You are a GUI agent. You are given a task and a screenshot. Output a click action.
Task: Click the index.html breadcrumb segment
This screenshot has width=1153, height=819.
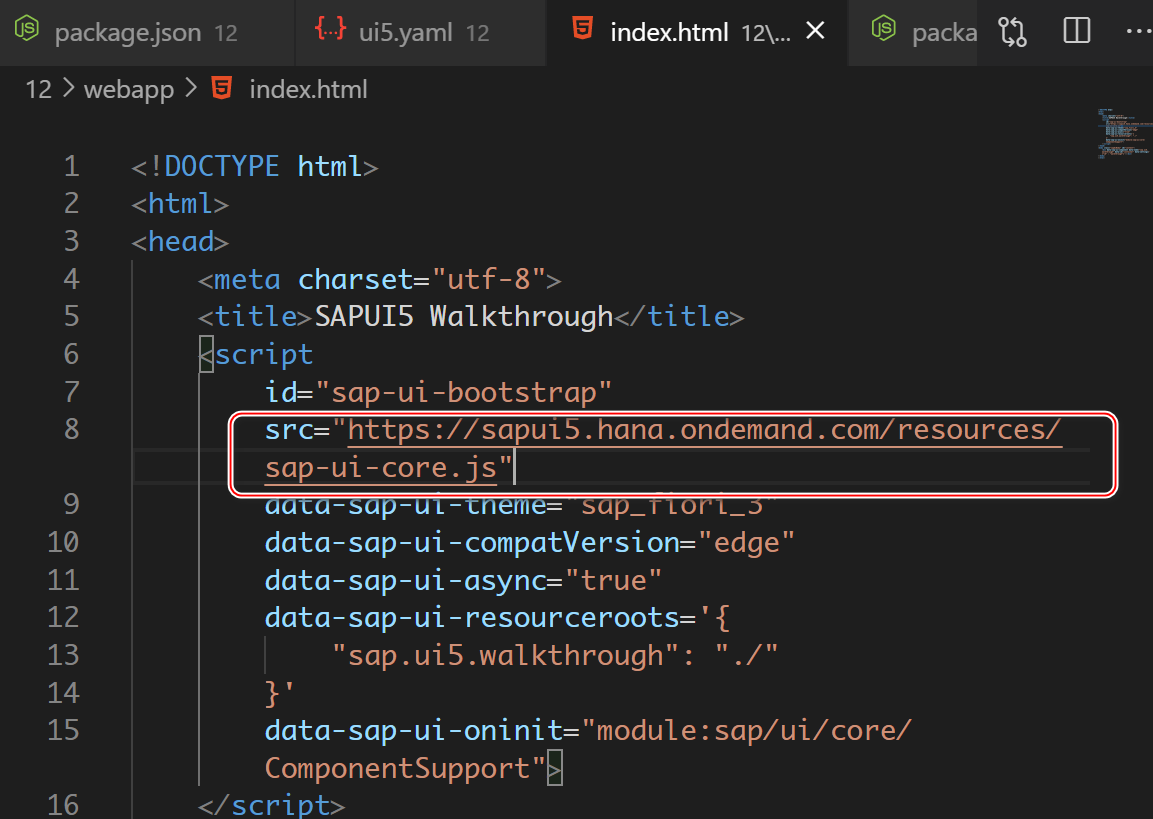(308, 90)
